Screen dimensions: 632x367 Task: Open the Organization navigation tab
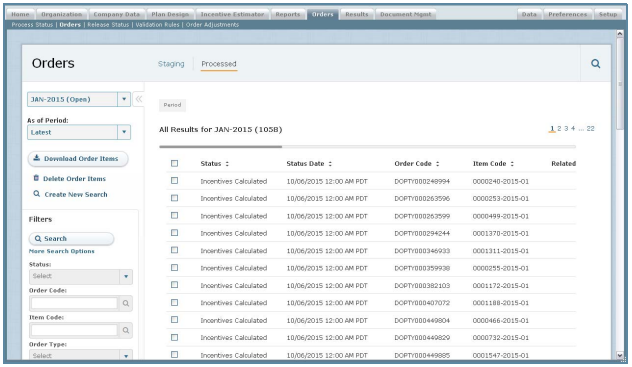[x=62, y=14]
